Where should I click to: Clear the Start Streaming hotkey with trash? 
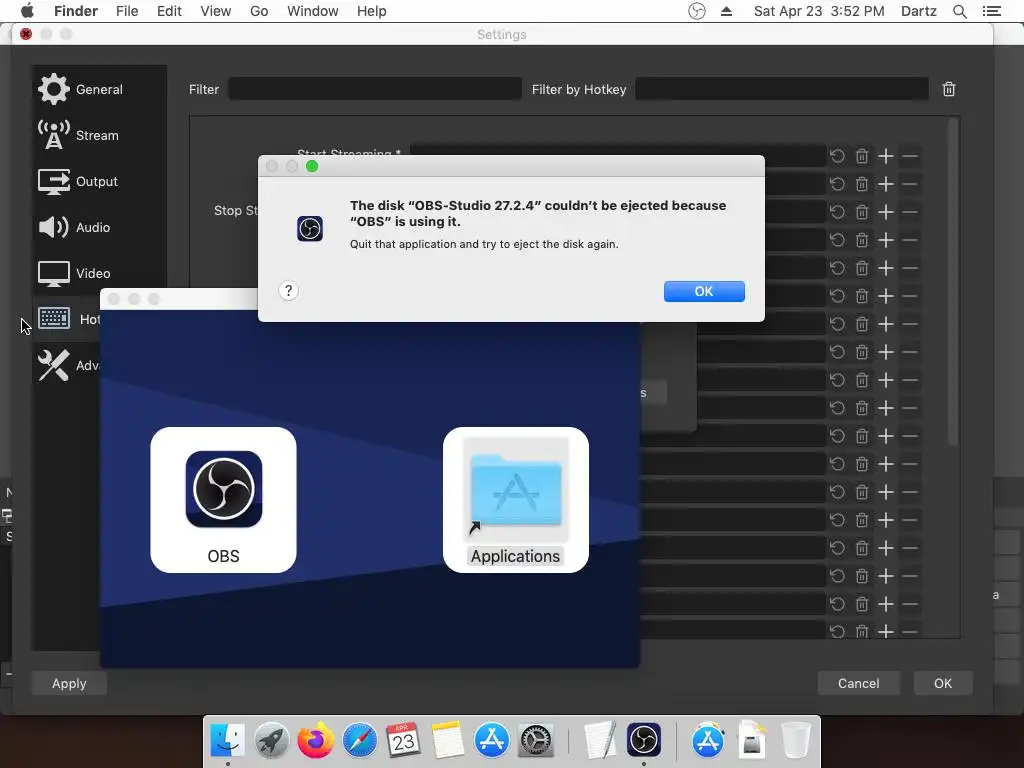tap(862, 156)
